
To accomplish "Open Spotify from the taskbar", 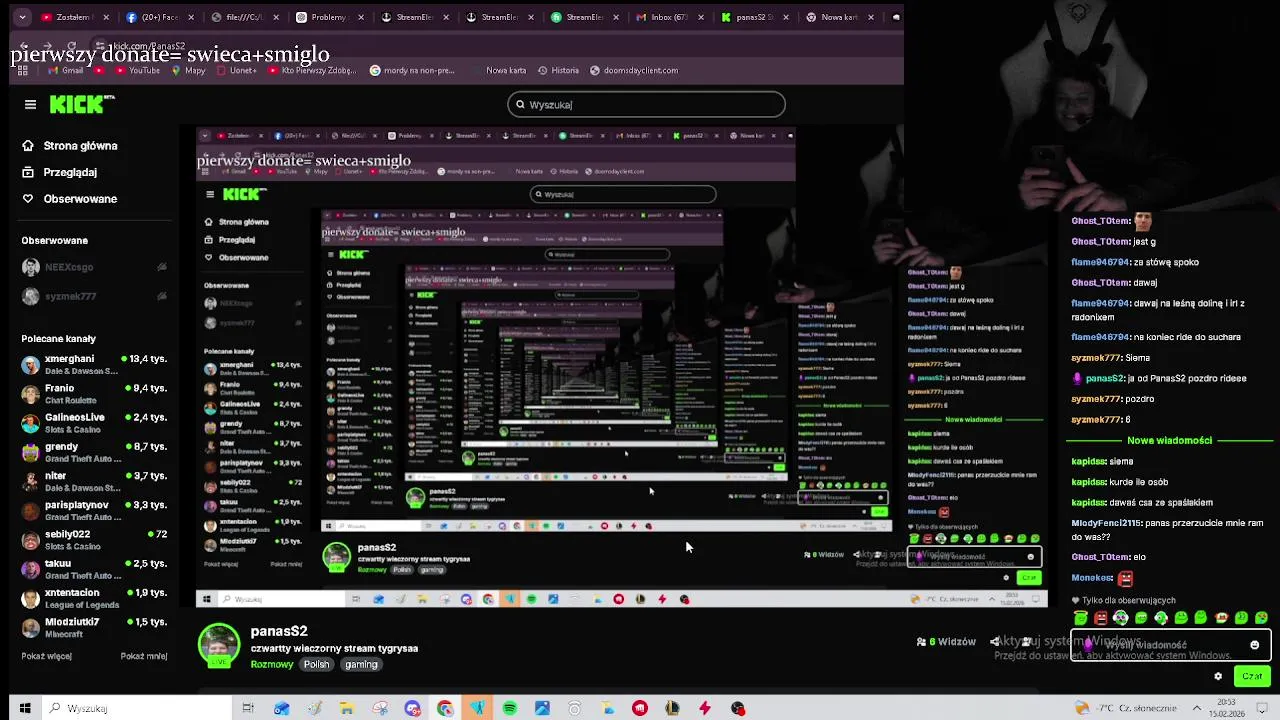I will click(510, 708).
